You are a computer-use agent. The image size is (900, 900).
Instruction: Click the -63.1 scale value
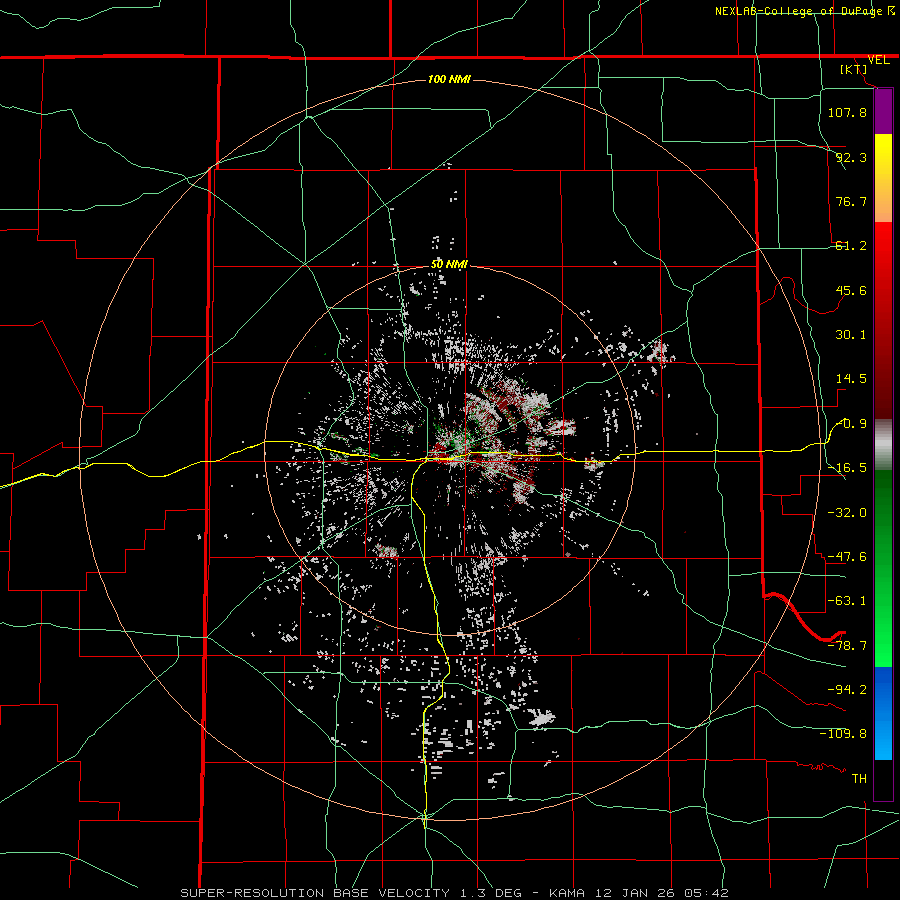(847, 601)
